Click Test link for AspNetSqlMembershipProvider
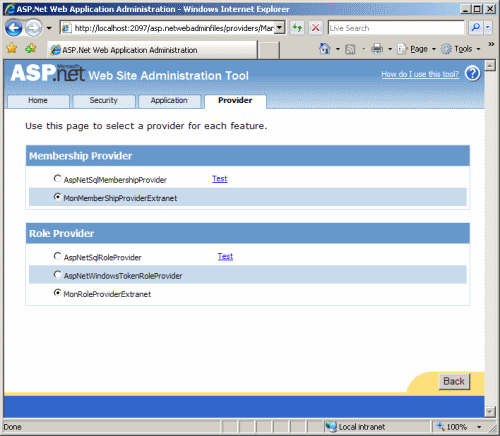Image resolution: width=500 pixels, height=436 pixels. click(220, 179)
